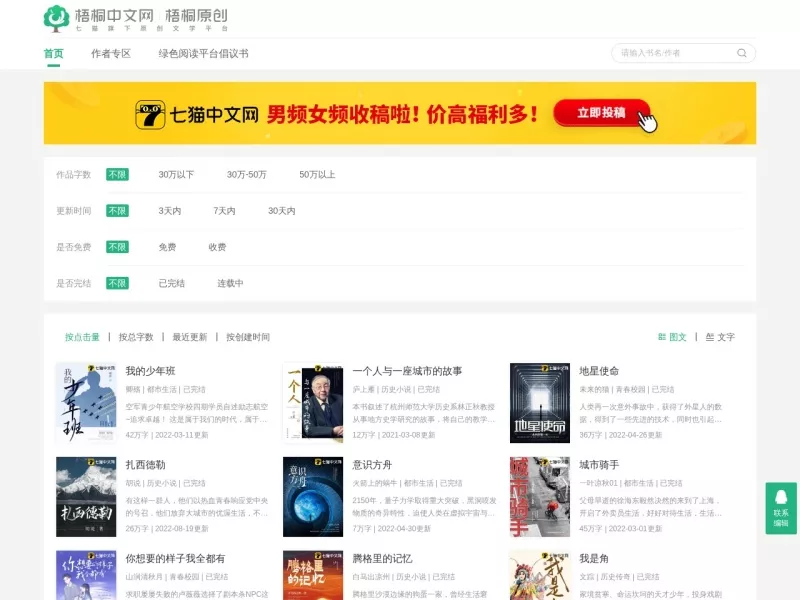Click the 36万字 | 2022-04-26更新 info line
The height and width of the screenshot is (600, 800).
coord(620,435)
